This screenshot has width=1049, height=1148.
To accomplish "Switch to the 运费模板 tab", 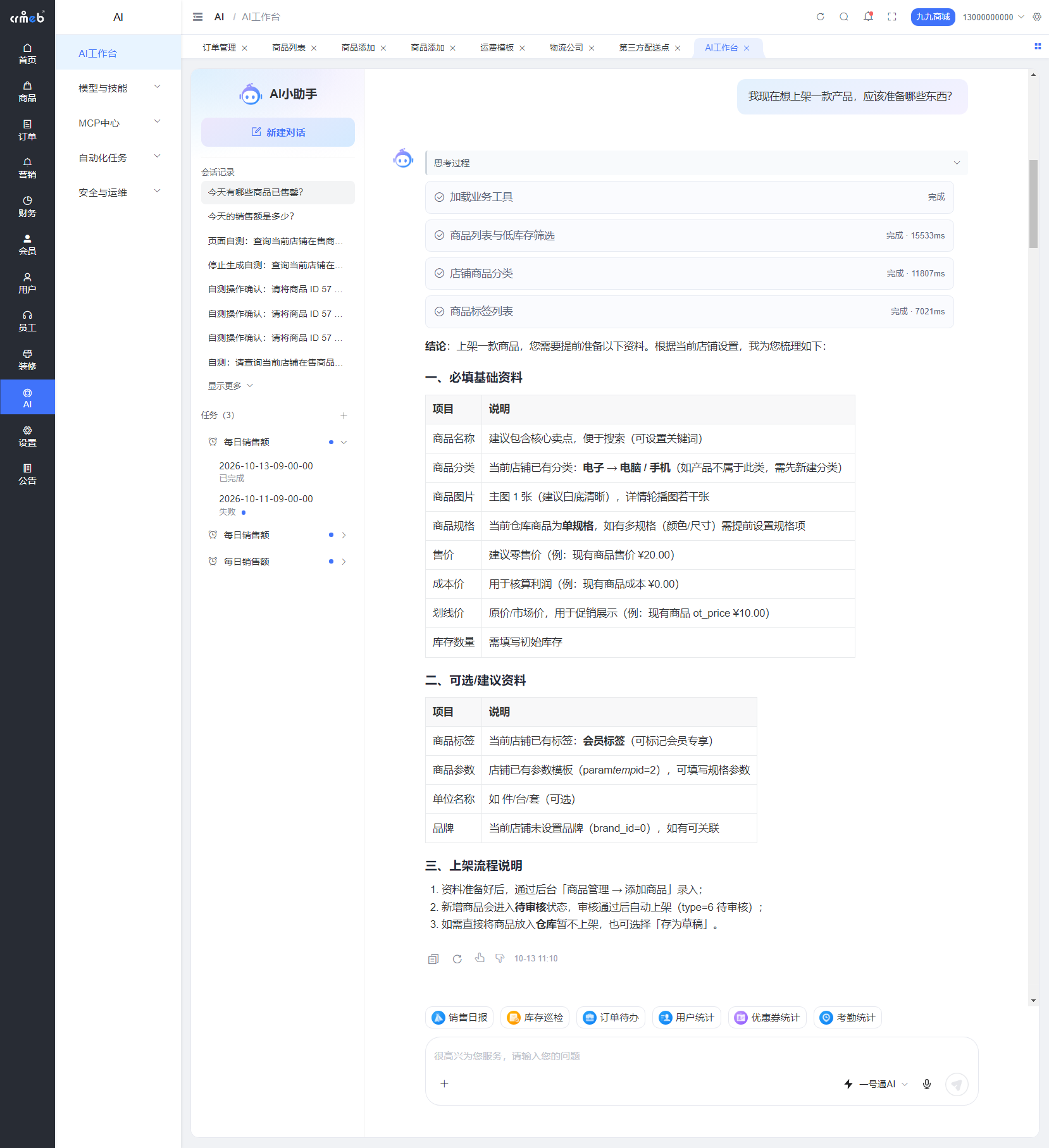I will click(x=497, y=48).
